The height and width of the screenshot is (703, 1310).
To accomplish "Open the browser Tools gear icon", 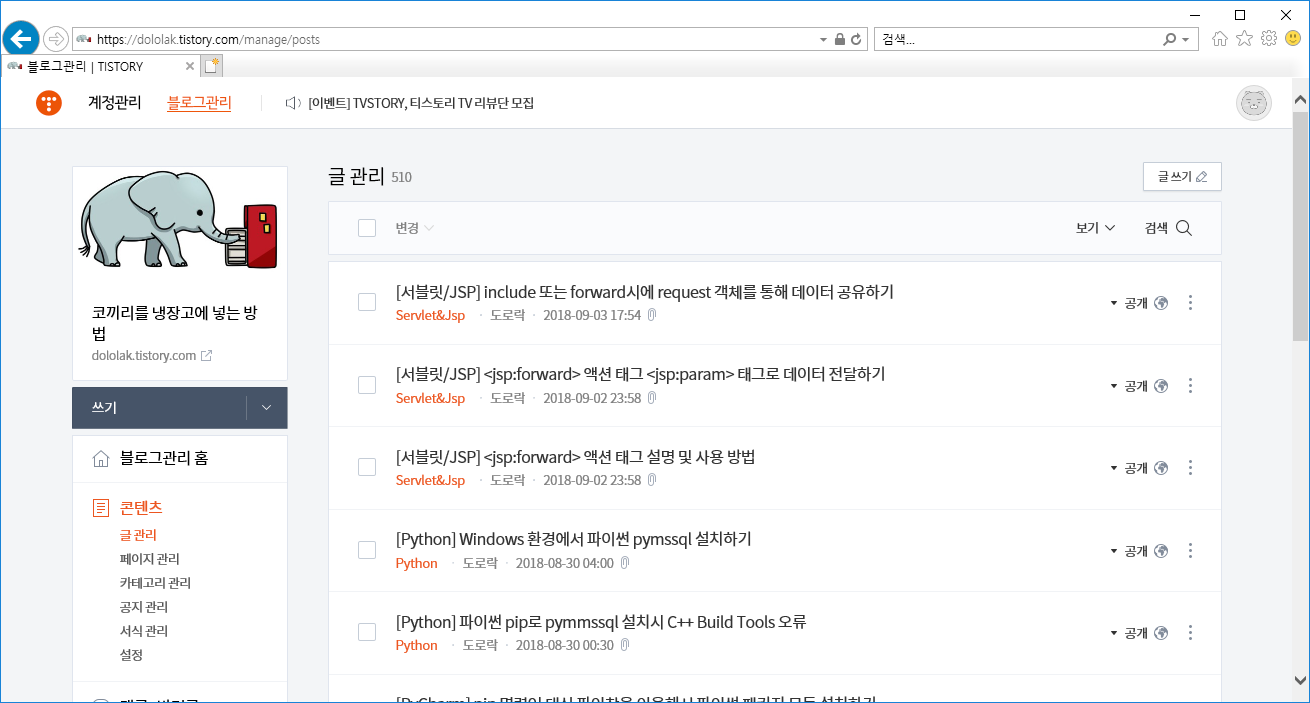I will tap(1269, 39).
